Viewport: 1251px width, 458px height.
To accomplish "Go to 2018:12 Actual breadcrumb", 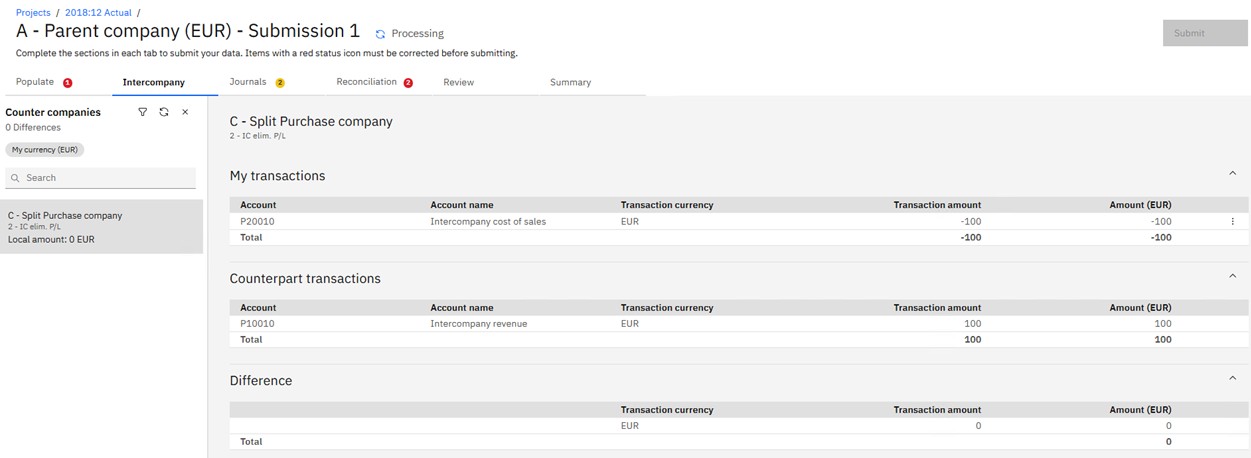I will tap(98, 13).
